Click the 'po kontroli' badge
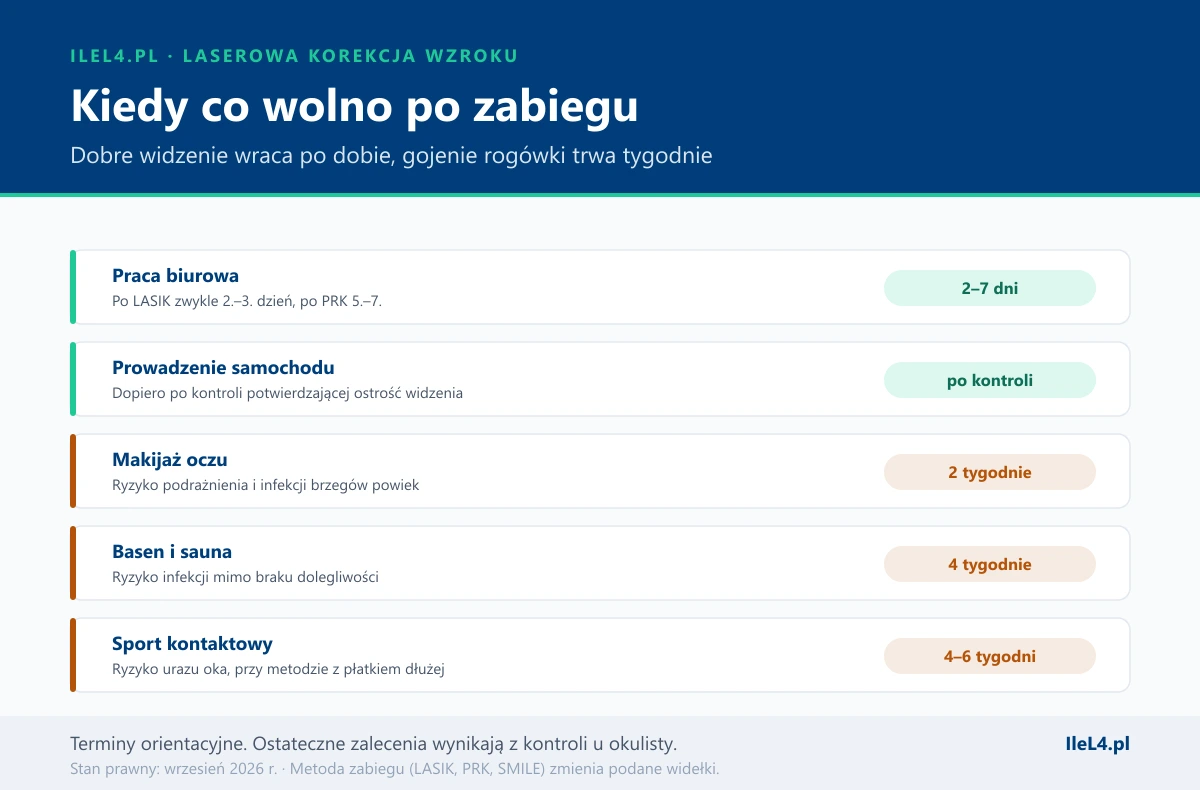Viewport: 1200px width, 790px height. tap(990, 380)
